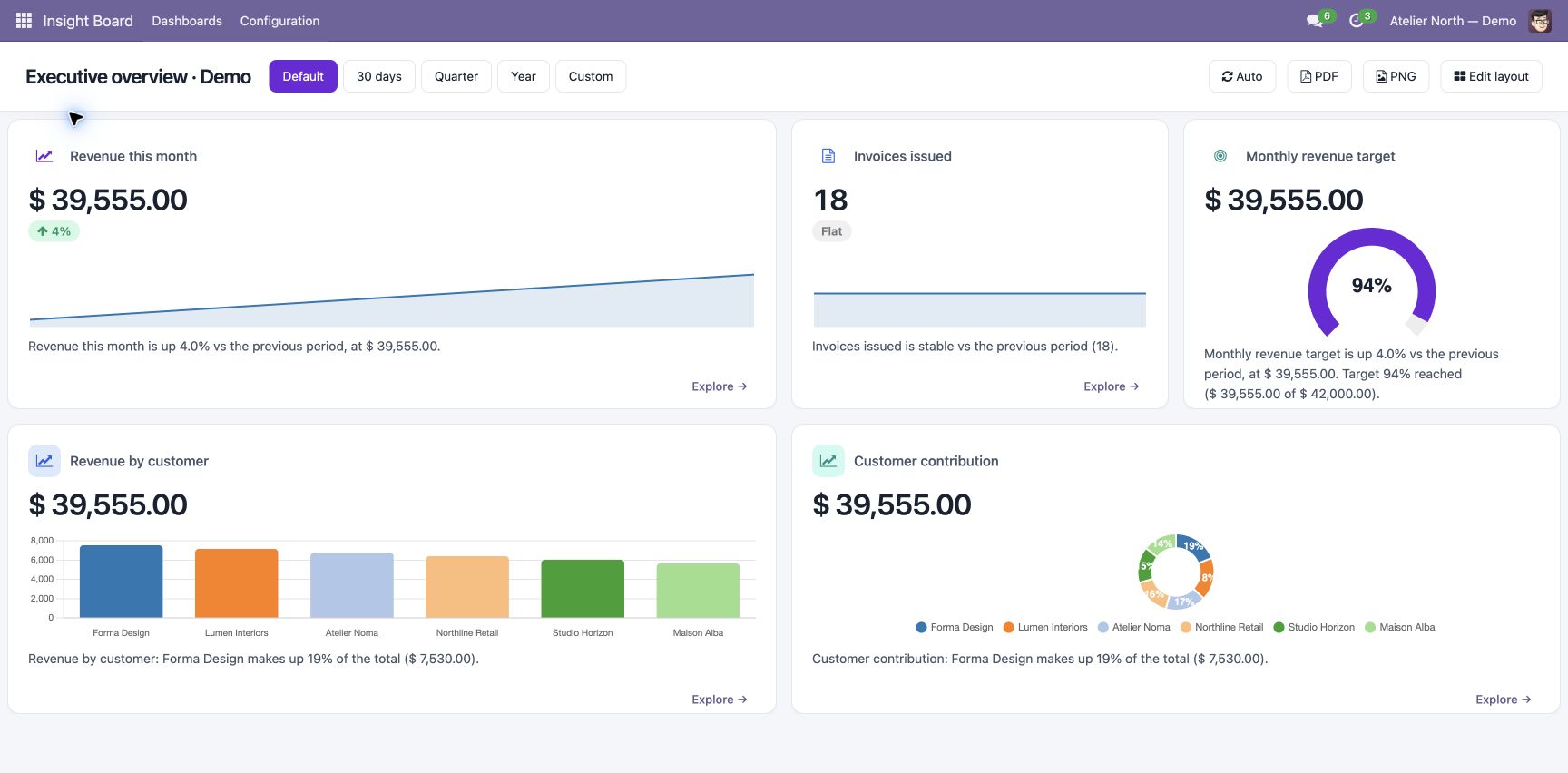Click the user avatar in top bar

(x=1540, y=21)
